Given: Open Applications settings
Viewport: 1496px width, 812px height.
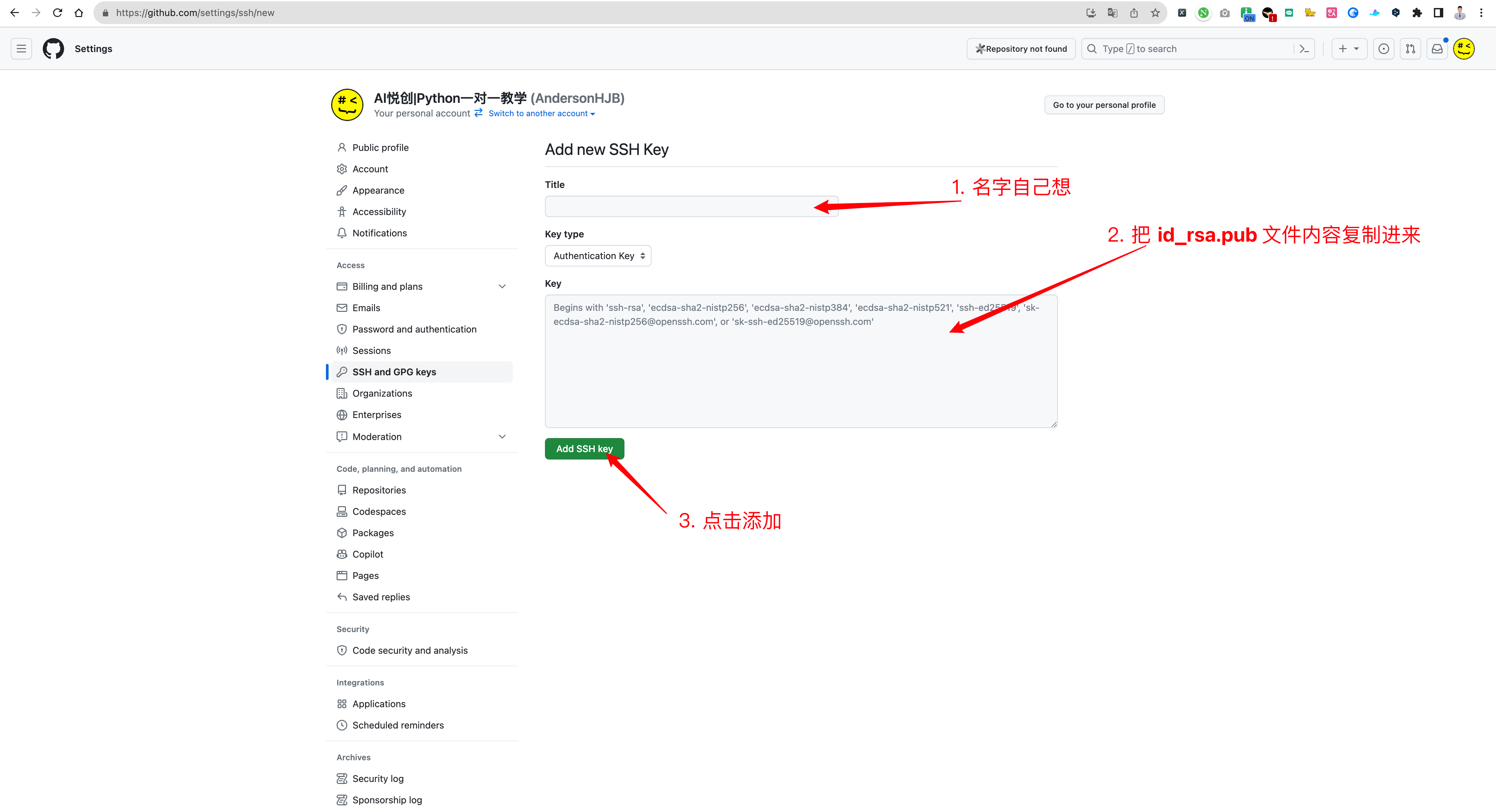Looking at the screenshot, I should [x=422, y=704].
